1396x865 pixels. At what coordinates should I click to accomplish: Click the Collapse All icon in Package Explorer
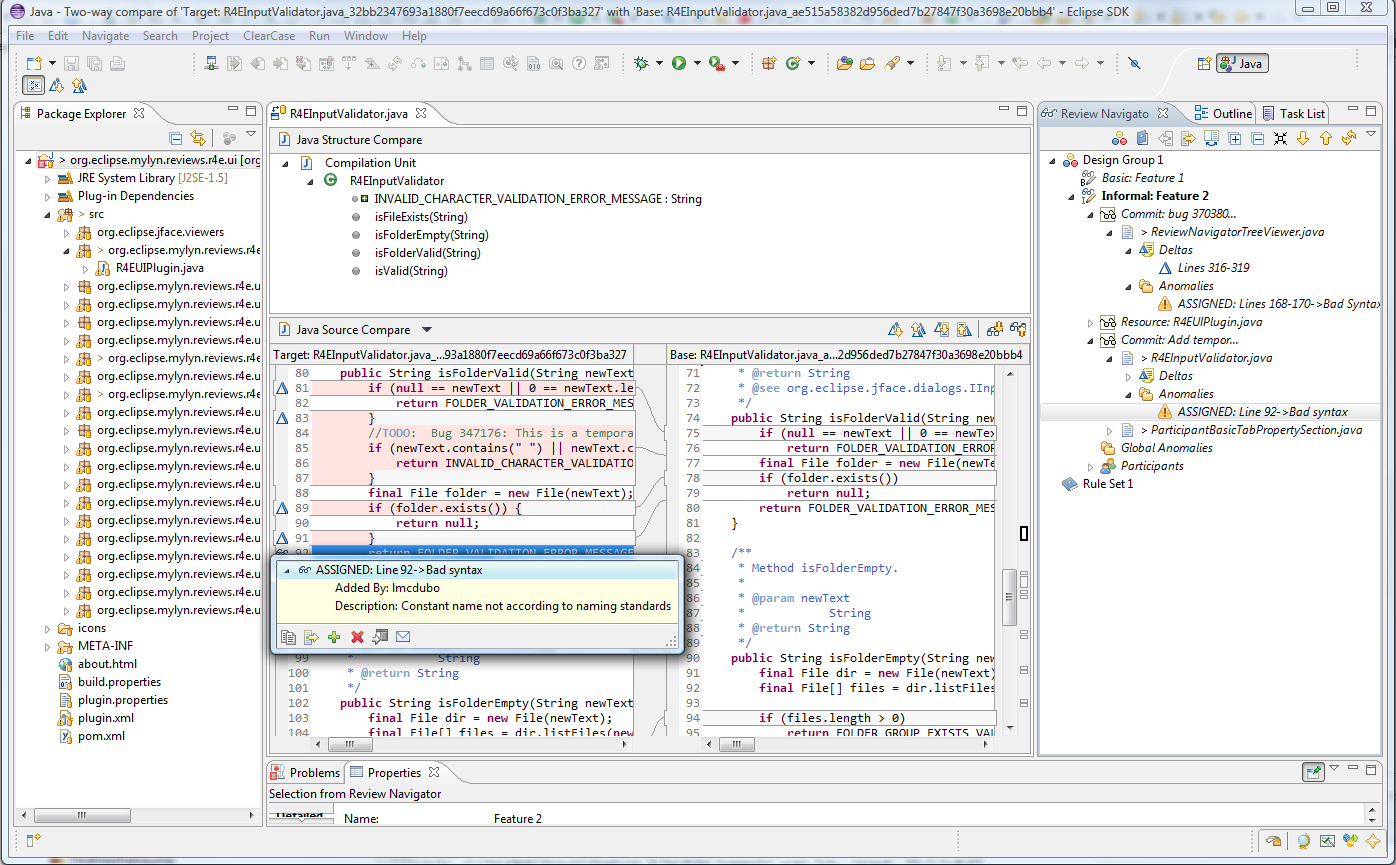[x=176, y=138]
